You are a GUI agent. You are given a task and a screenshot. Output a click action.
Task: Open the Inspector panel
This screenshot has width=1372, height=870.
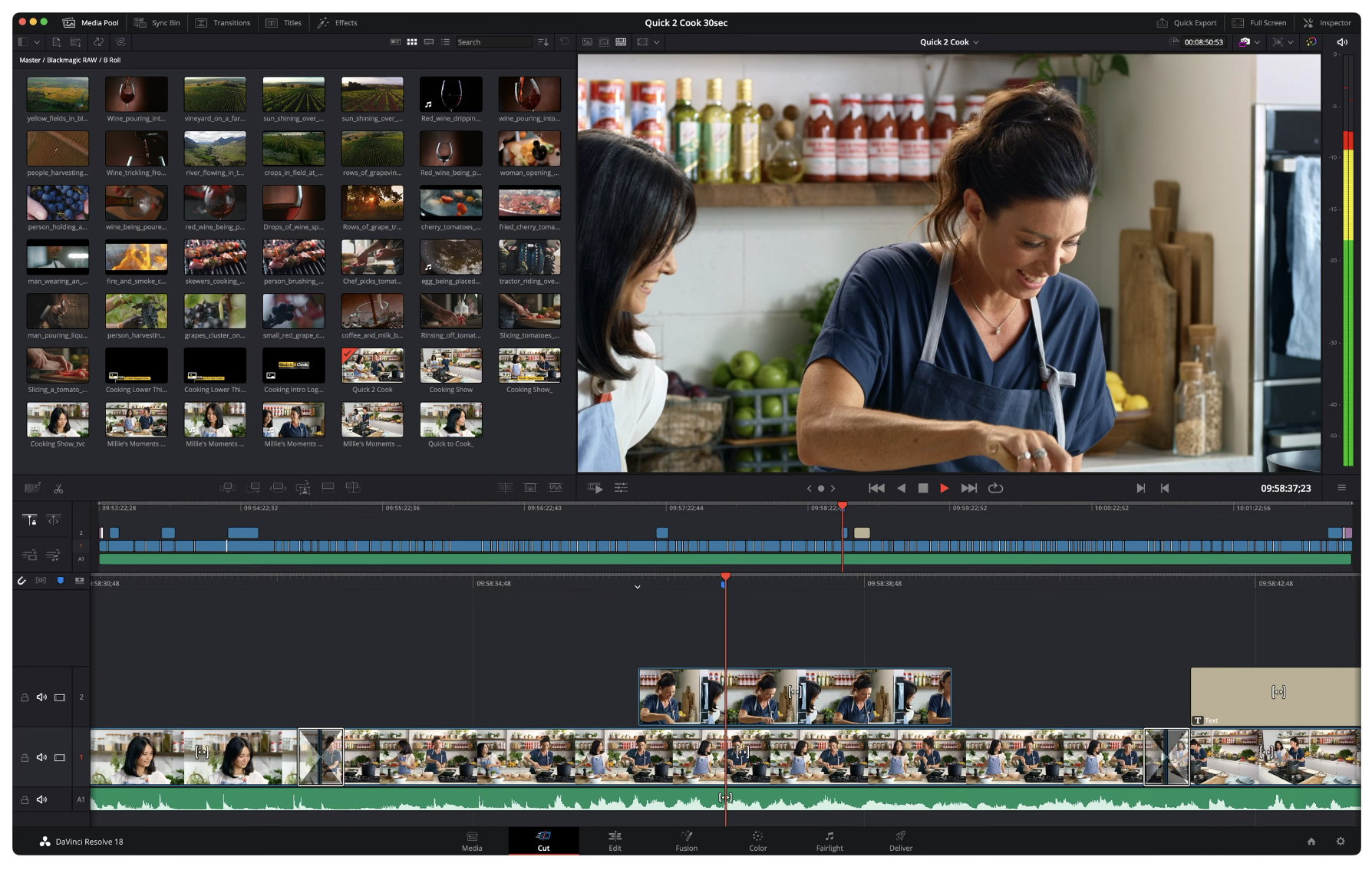click(1328, 22)
